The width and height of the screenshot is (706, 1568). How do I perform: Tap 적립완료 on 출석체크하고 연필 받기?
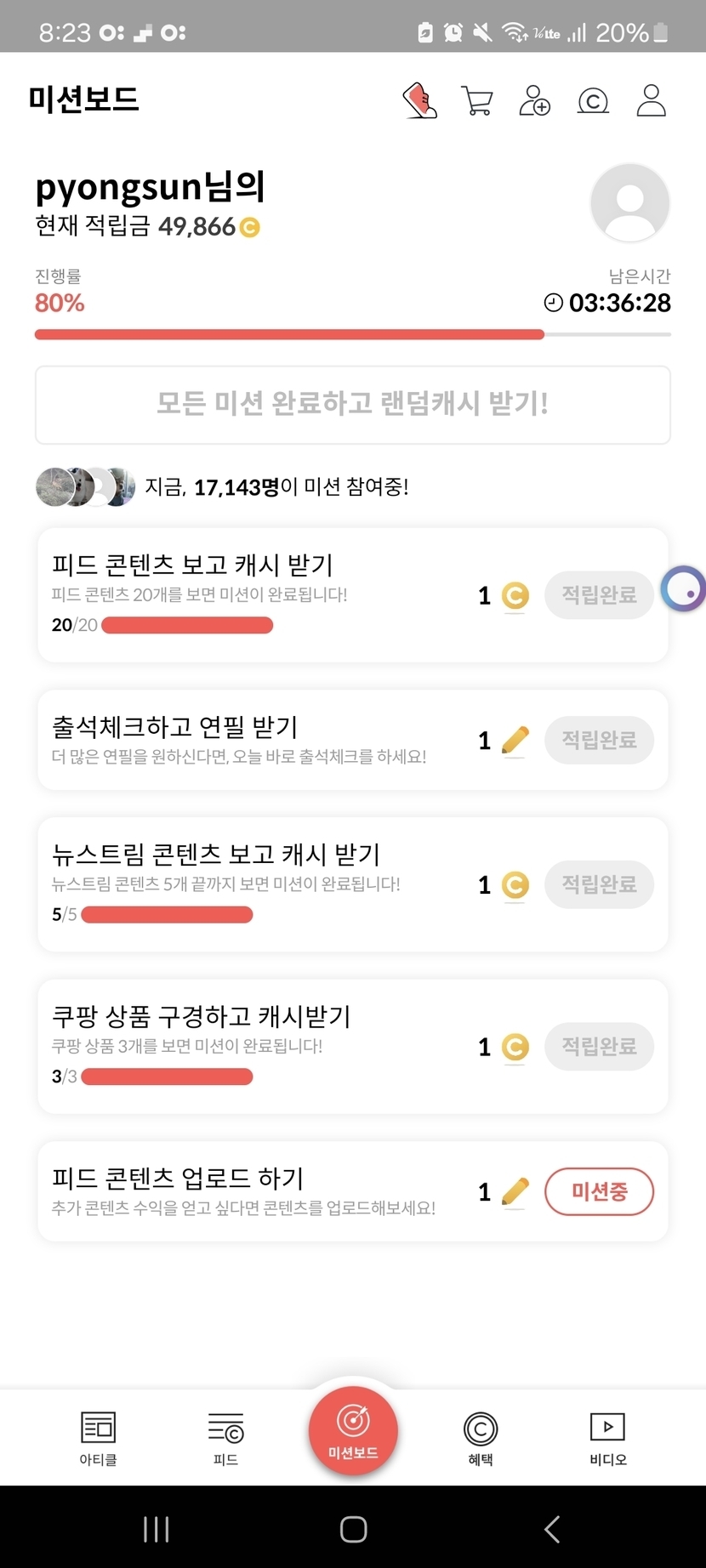click(x=599, y=740)
